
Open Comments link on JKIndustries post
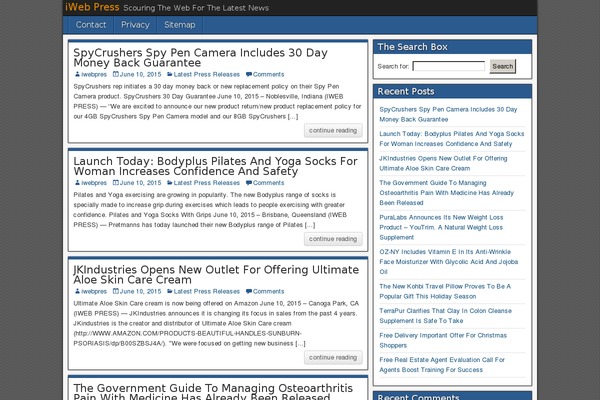click(268, 291)
